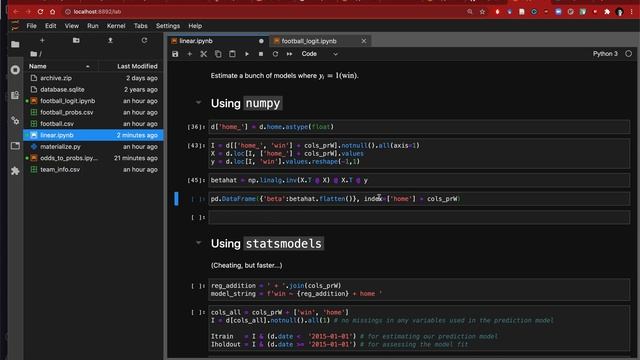Restart the kernel
Image resolution: width=640 pixels, height=360 pixels.
(275, 54)
